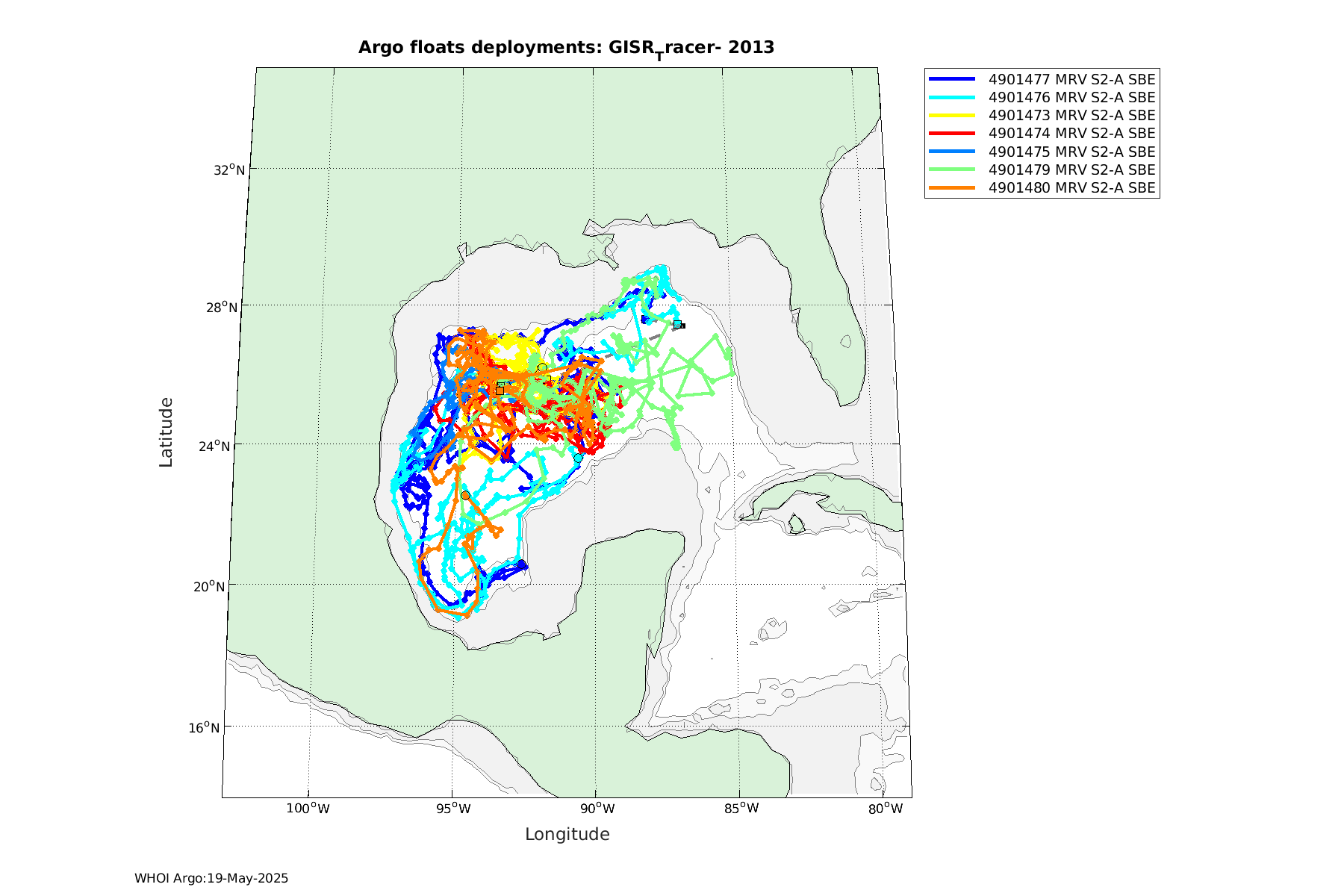Click the 4901475 MRV S2-A SBE legend label
The image size is (1344, 896).
pos(1071,152)
